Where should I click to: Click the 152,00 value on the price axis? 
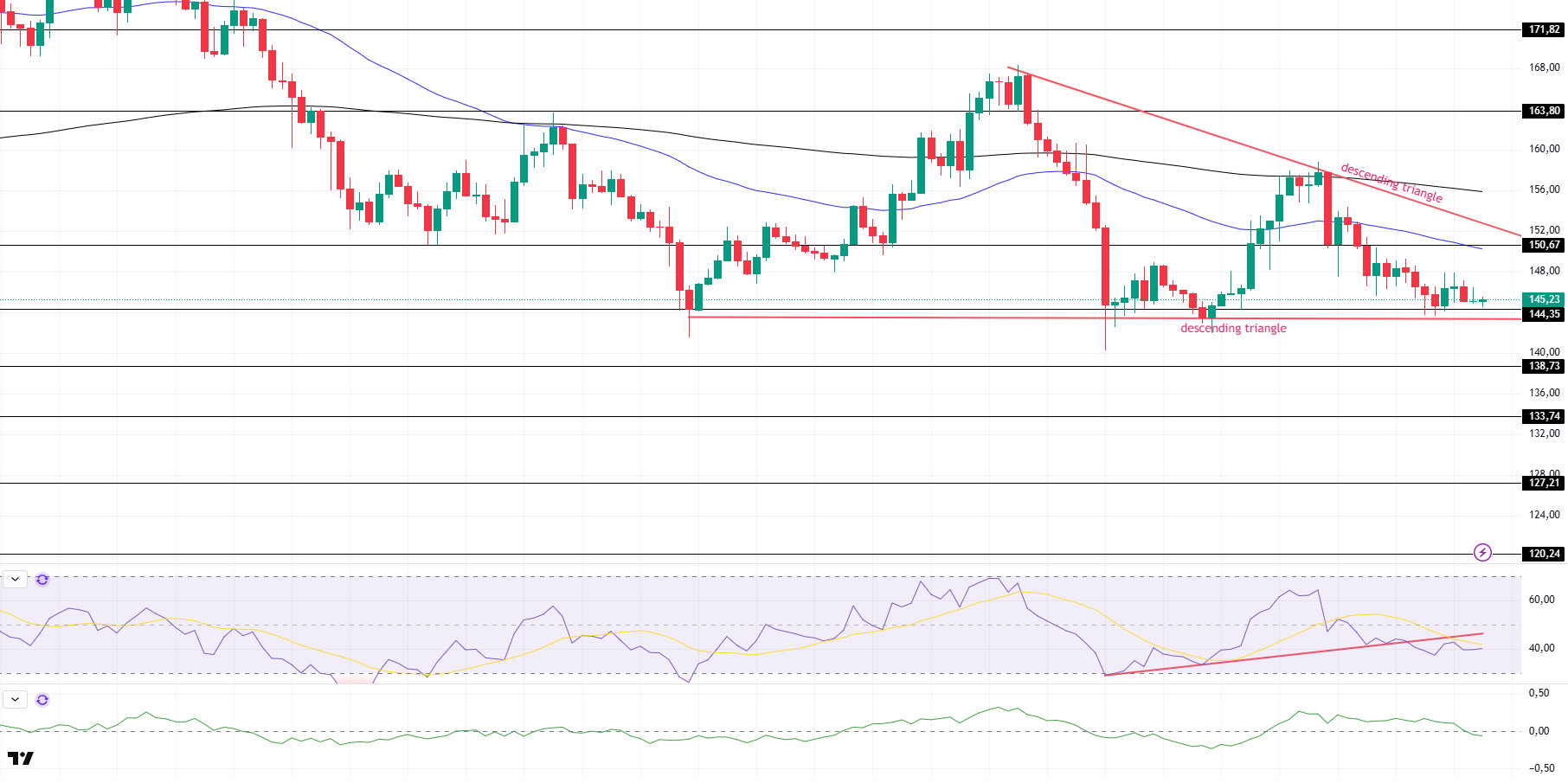click(x=1544, y=230)
